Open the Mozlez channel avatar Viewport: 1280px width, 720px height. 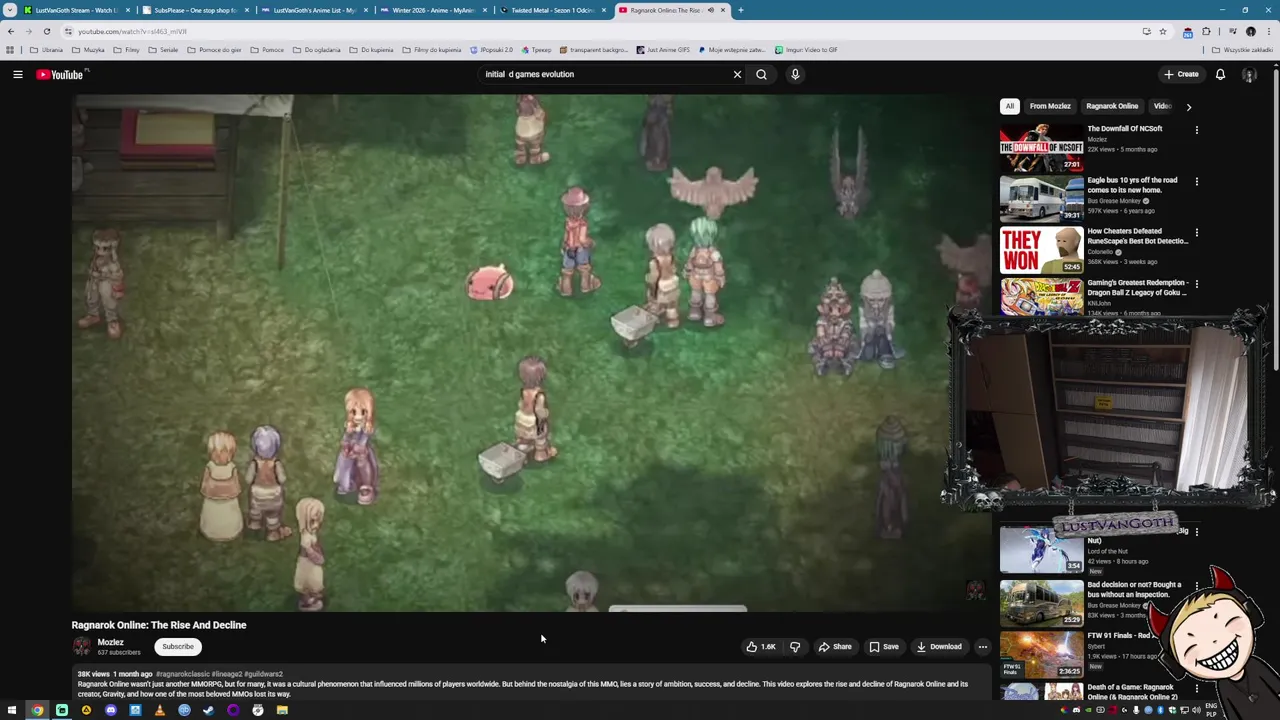[81, 647]
